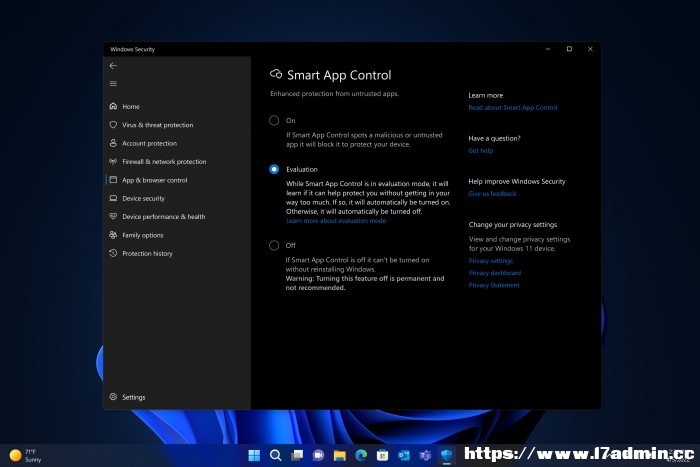Open the Windows Start menu

tap(254, 455)
